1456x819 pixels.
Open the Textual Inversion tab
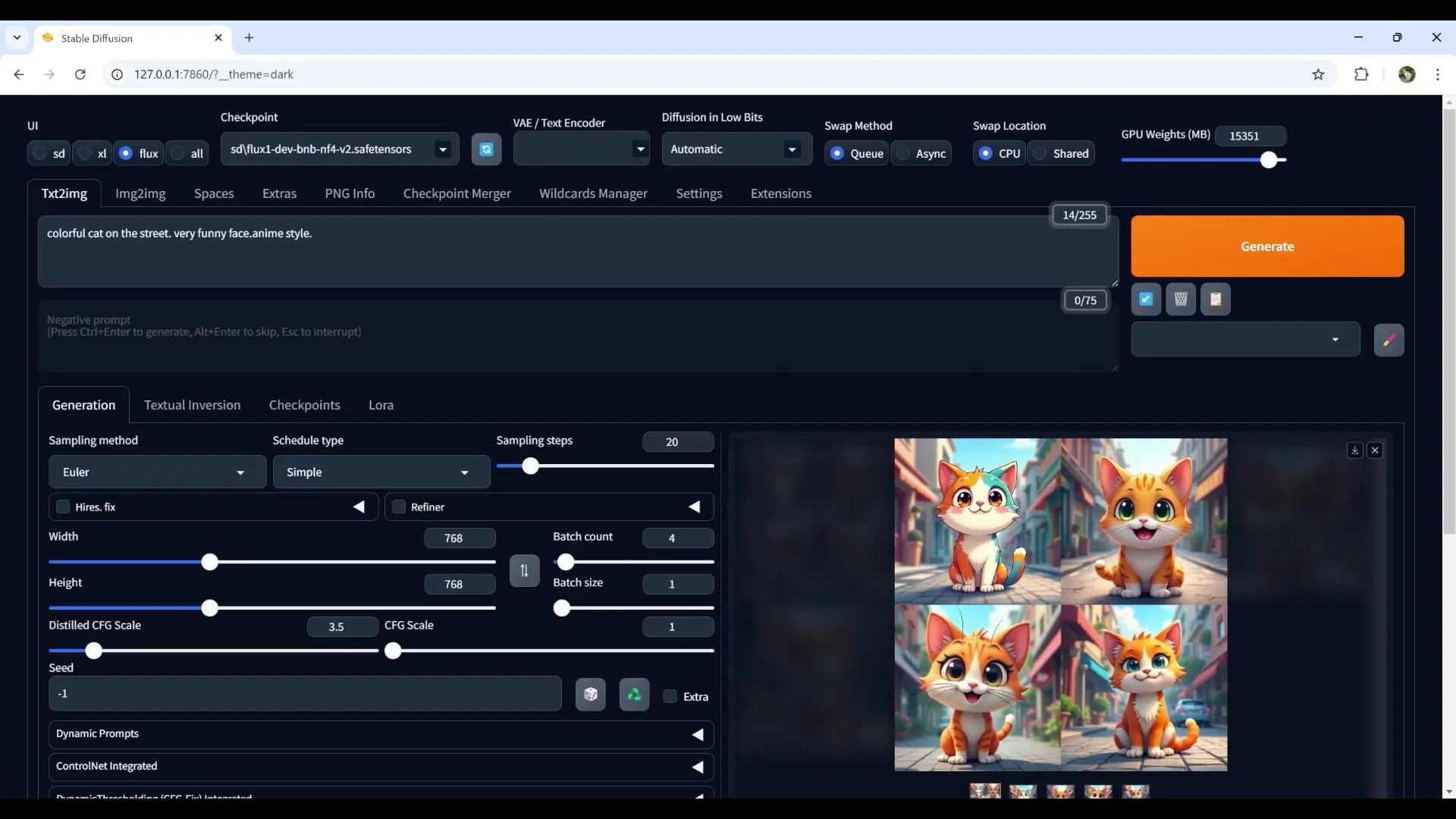tap(192, 404)
